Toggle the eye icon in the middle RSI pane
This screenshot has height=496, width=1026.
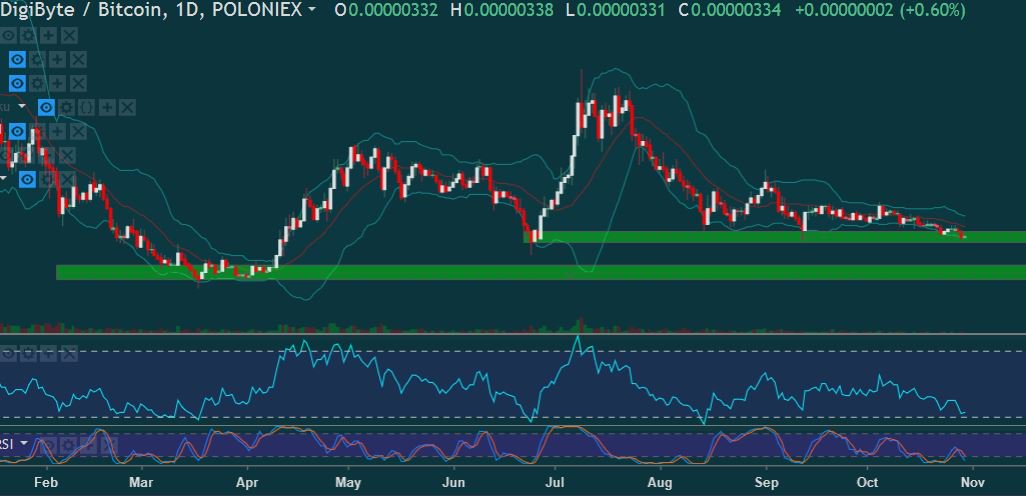[8, 353]
